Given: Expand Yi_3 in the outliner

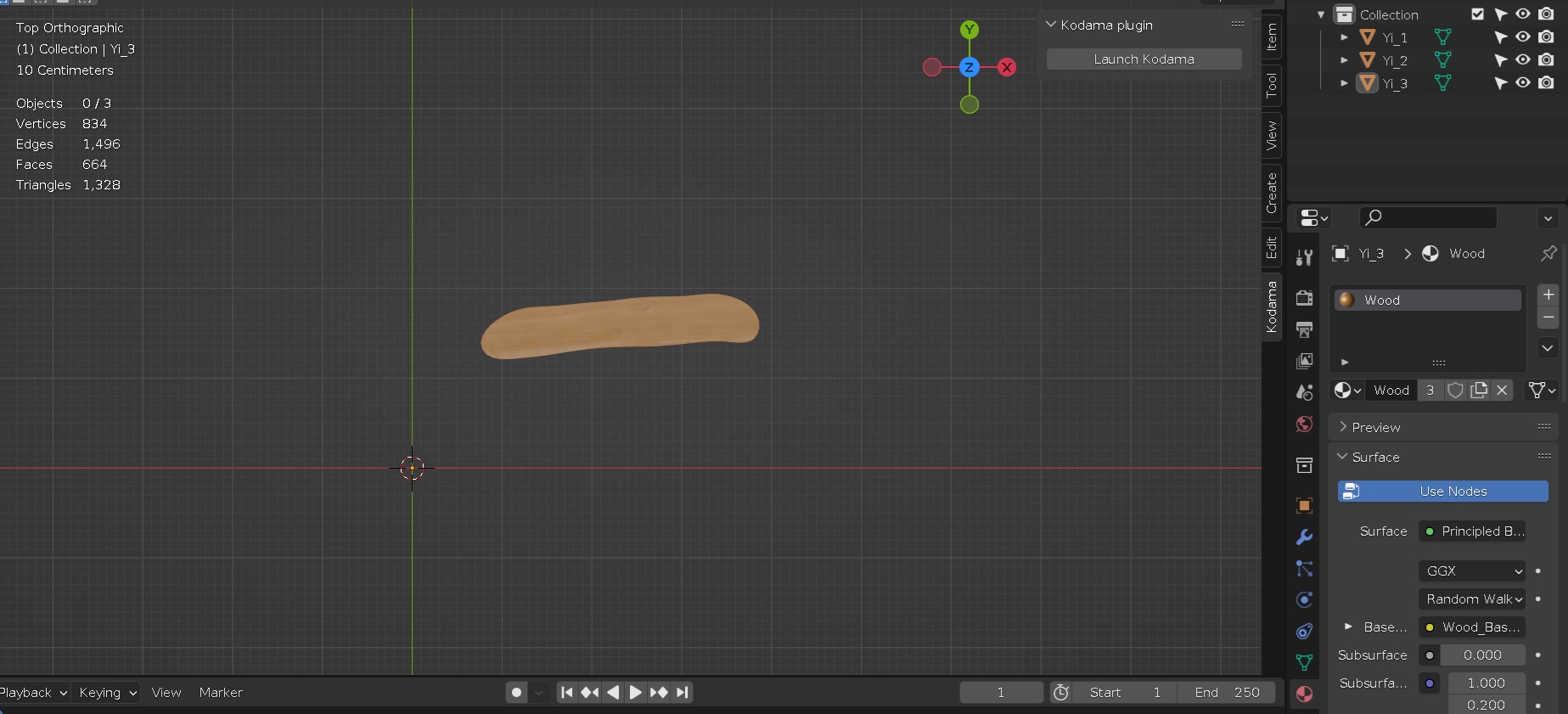Looking at the screenshot, I should point(1344,83).
